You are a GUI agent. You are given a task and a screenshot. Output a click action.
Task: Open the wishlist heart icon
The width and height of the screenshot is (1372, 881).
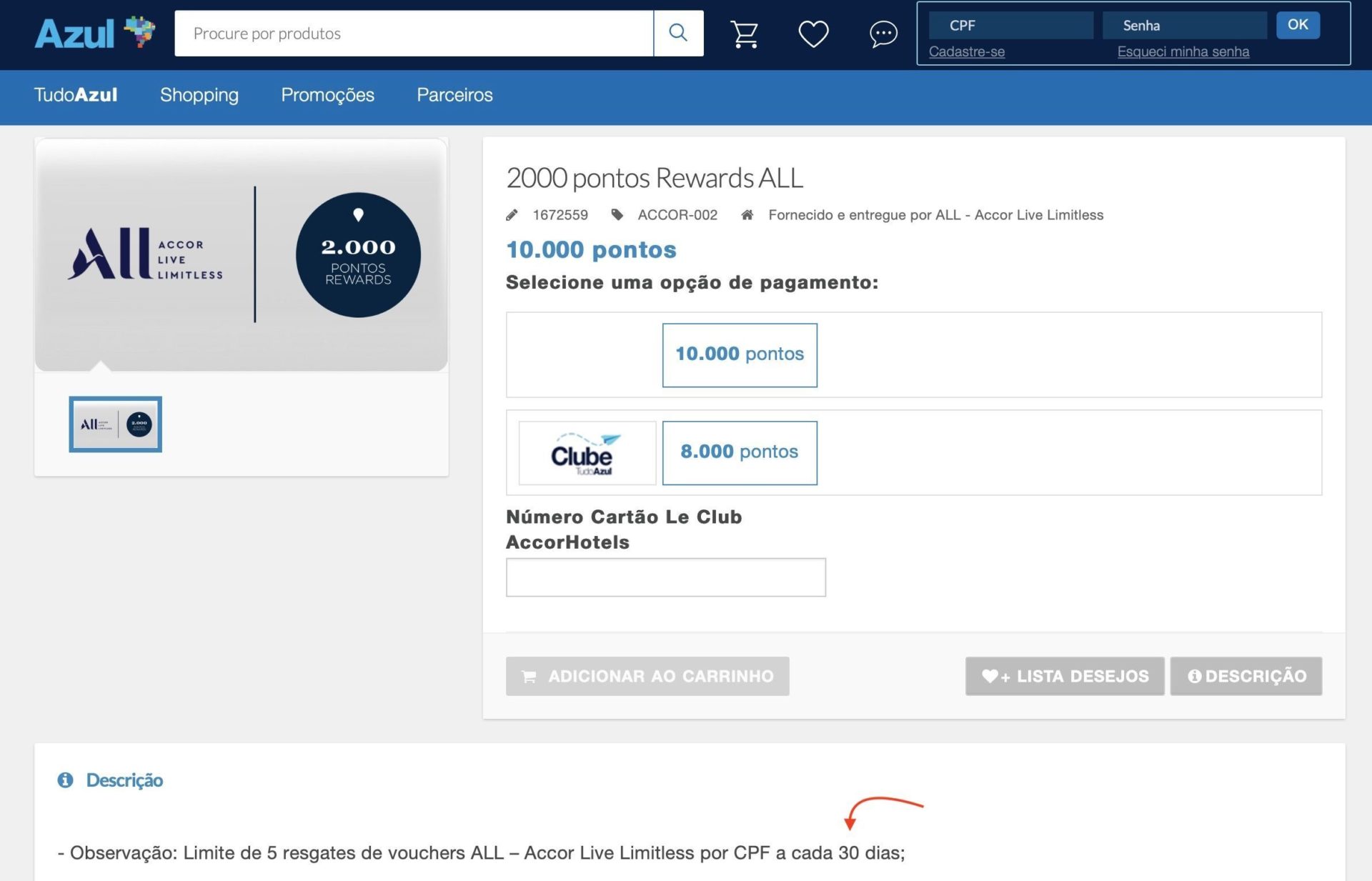(x=813, y=34)
